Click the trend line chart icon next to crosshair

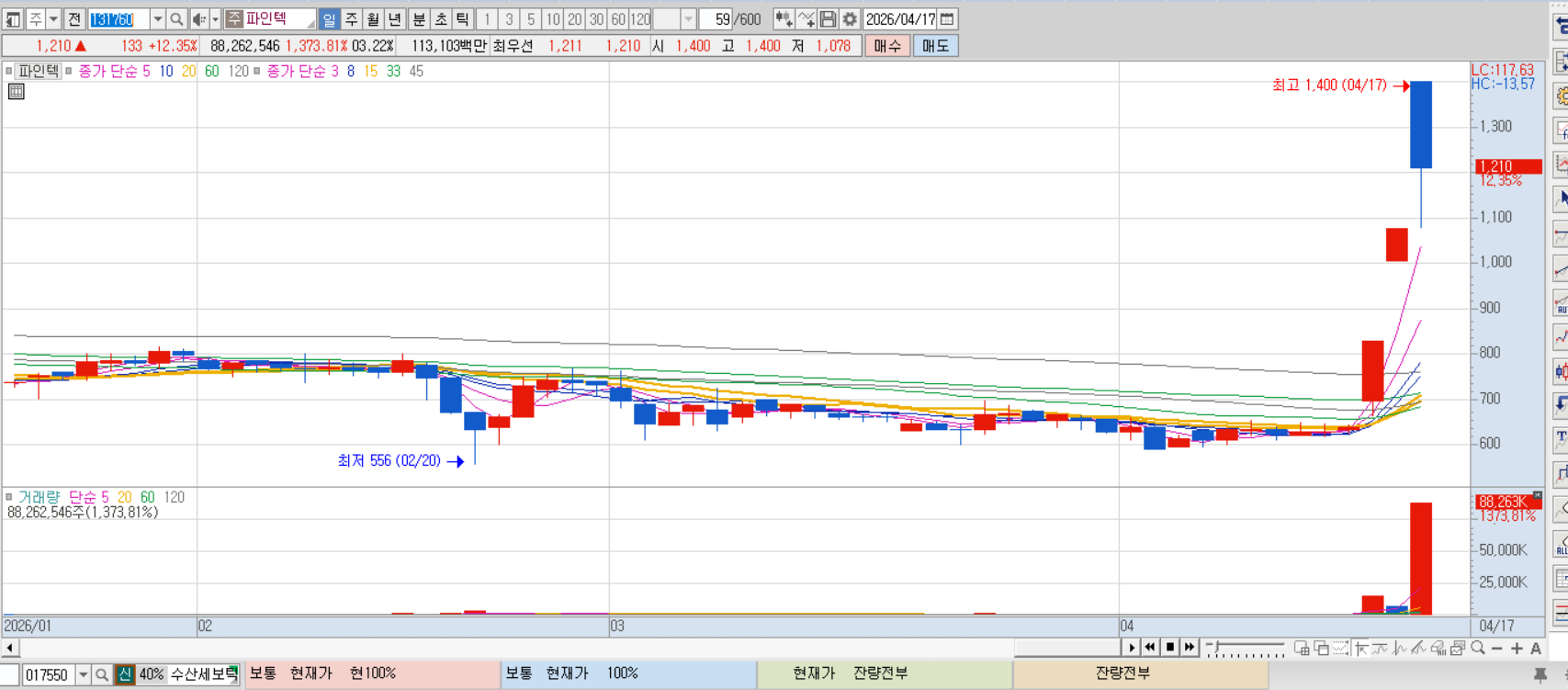1380,648
